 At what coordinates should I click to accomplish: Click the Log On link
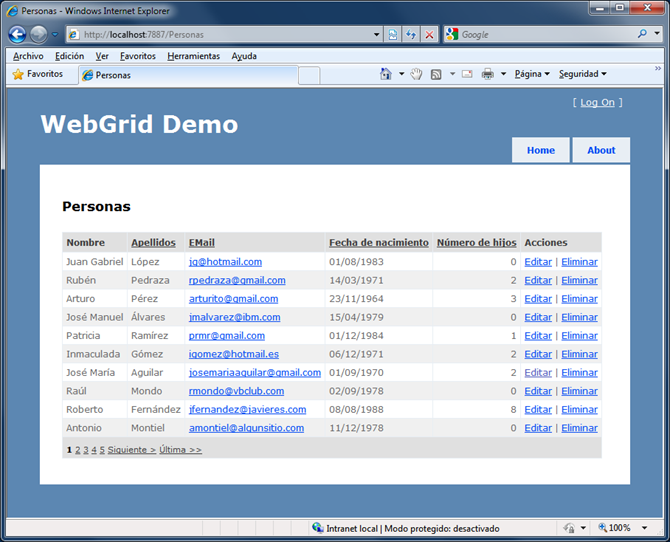pyautogui.click(x=597, y=103)
